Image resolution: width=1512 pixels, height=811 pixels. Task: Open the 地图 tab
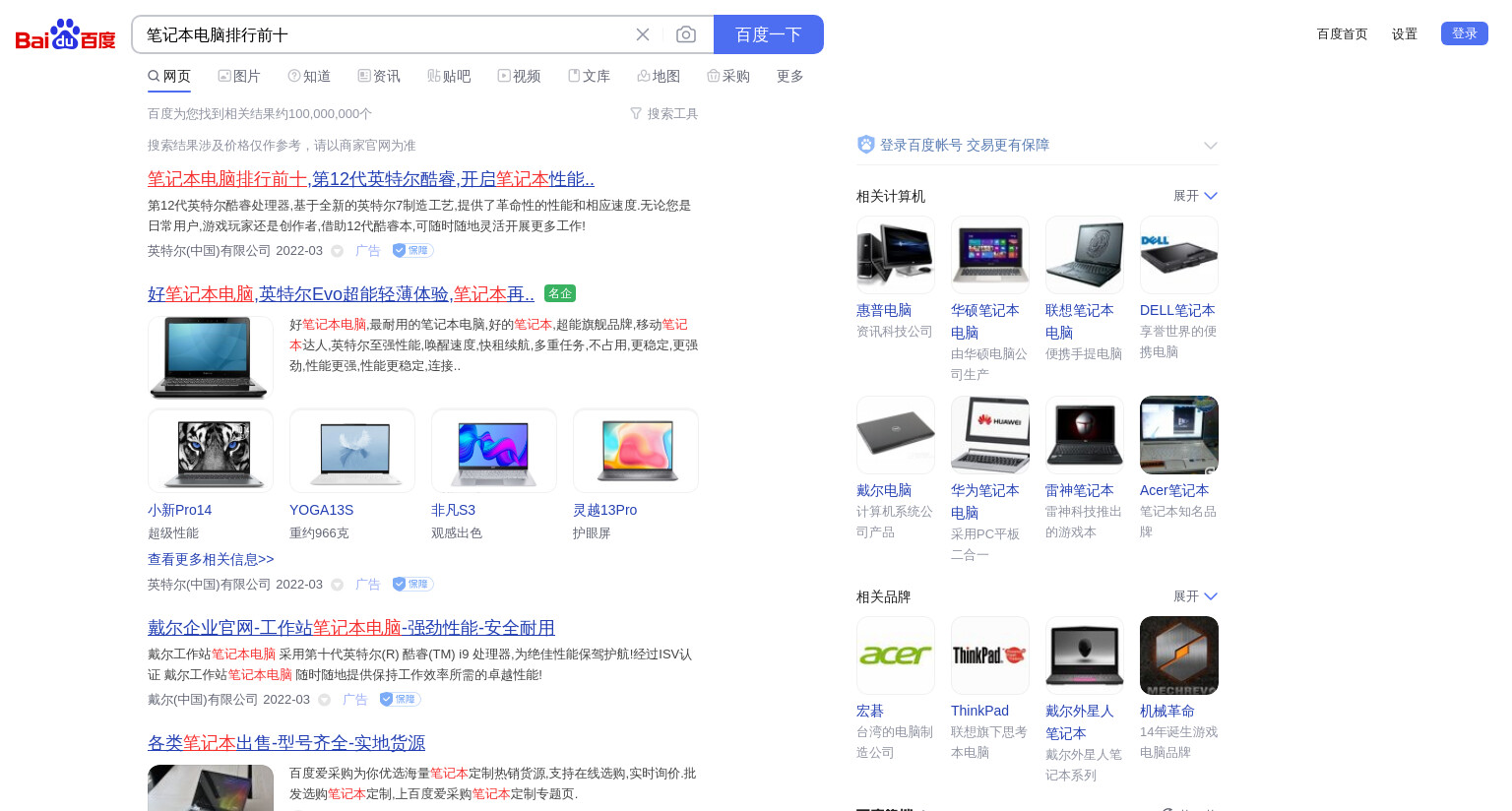pyautogui.click(x=659, y=76)
